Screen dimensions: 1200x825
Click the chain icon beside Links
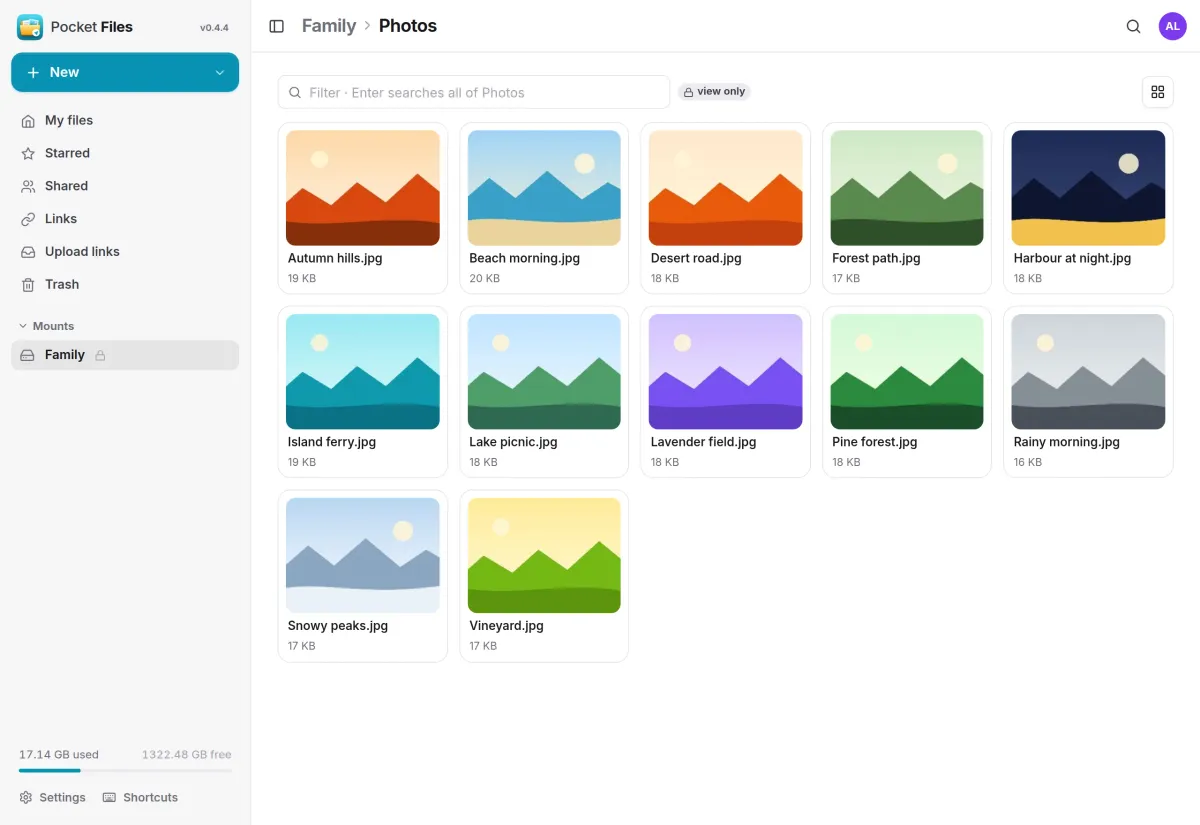pos(28,219)
